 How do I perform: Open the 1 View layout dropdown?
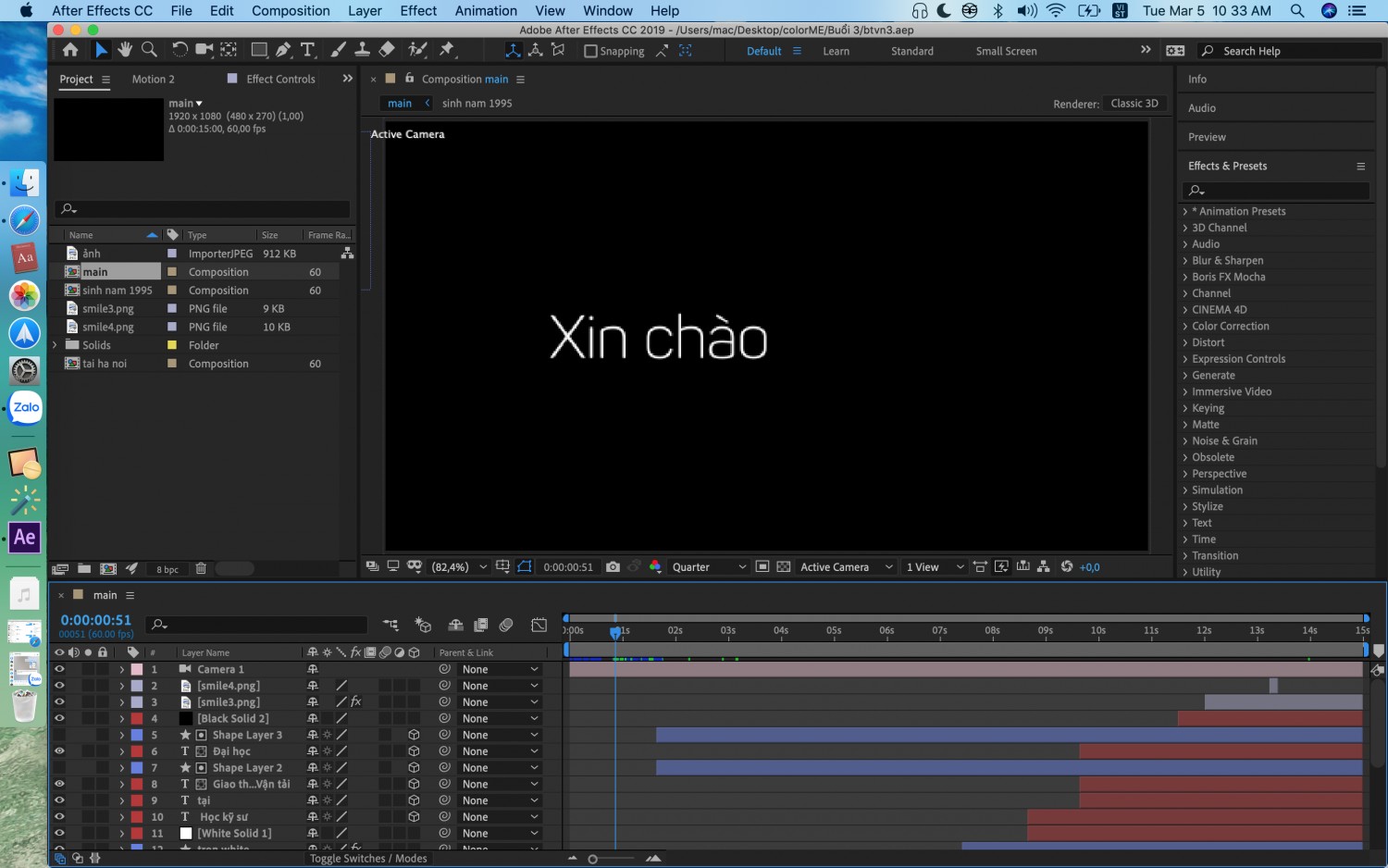(x=935, y=567)
